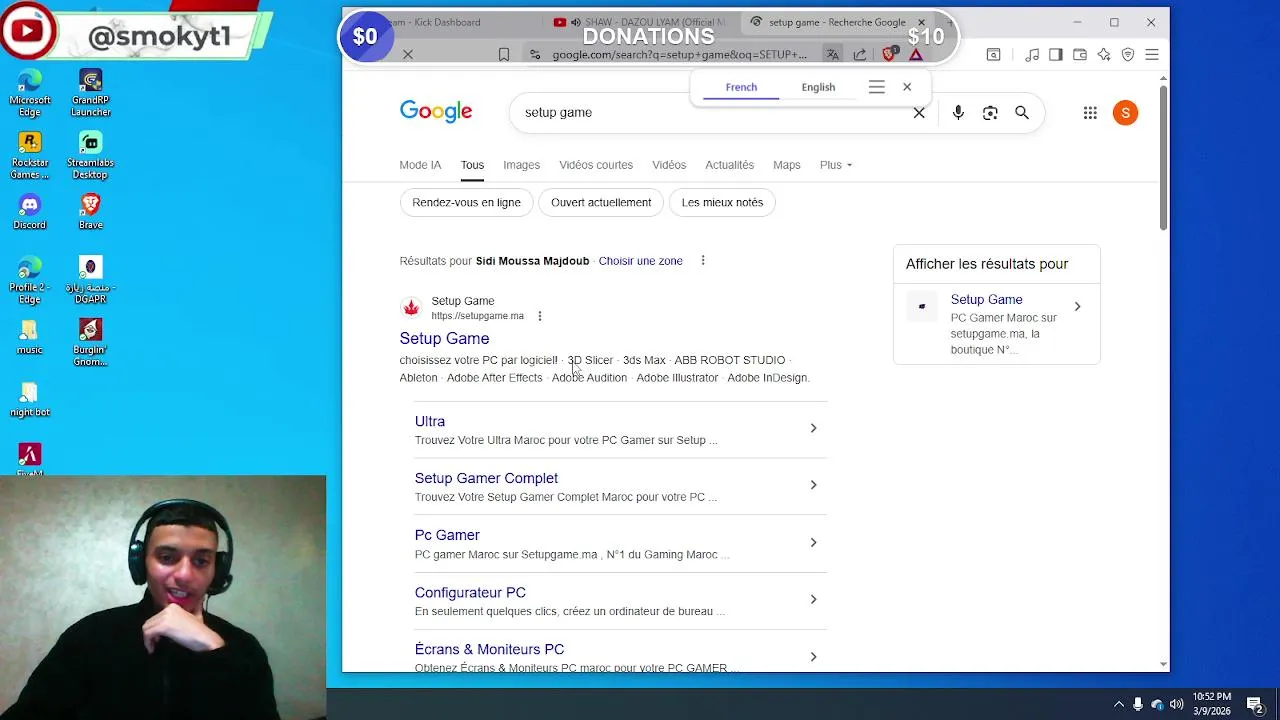Switch to Vidéos results tab
1280x720 pixels.
click(x=669, y=165)
